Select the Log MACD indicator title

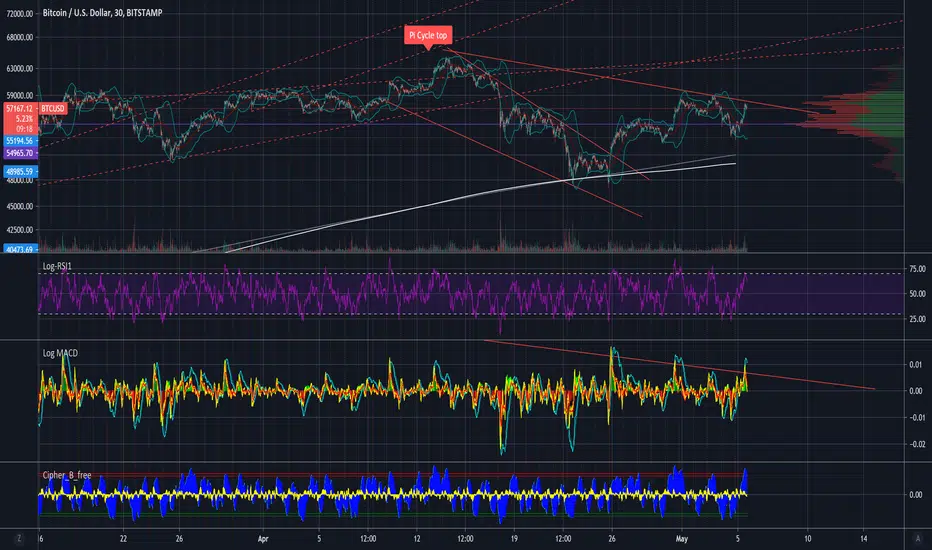pos(60,353)
